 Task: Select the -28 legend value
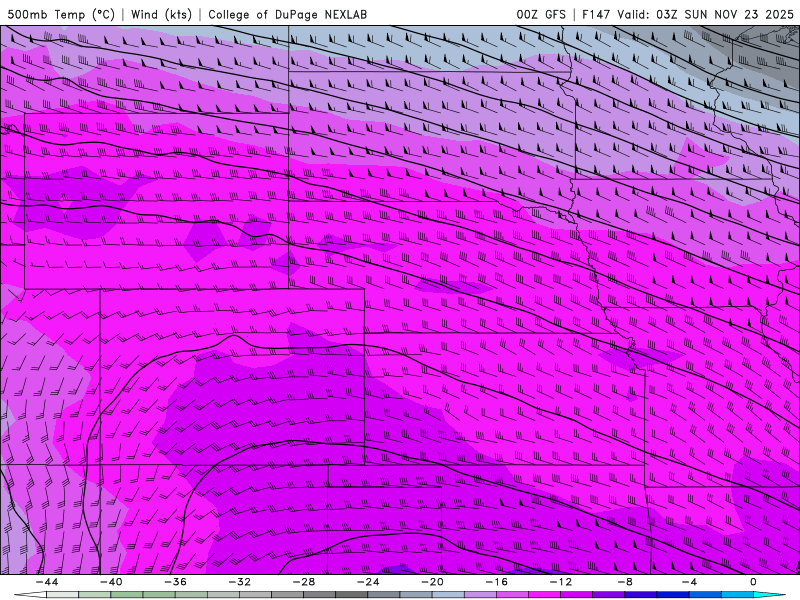304,582
